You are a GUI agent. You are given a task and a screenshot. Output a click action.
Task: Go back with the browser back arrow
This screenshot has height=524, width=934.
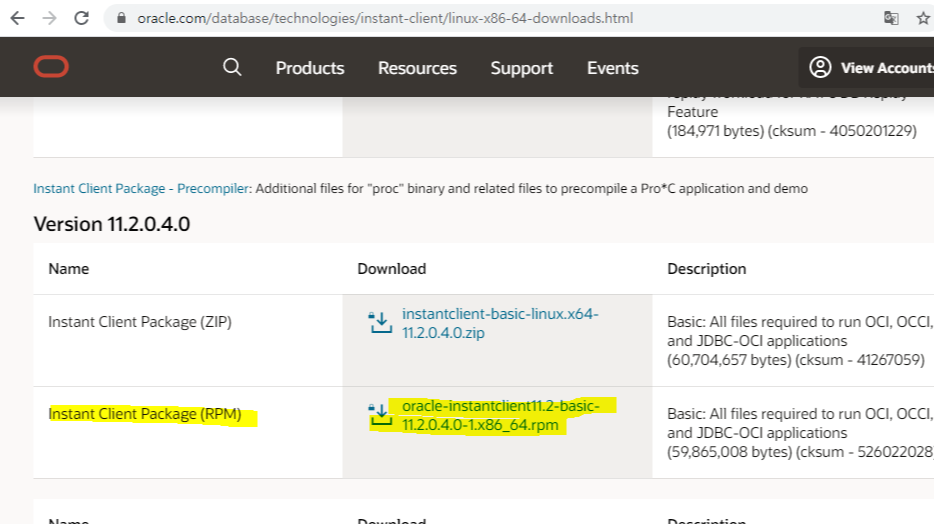17,18
